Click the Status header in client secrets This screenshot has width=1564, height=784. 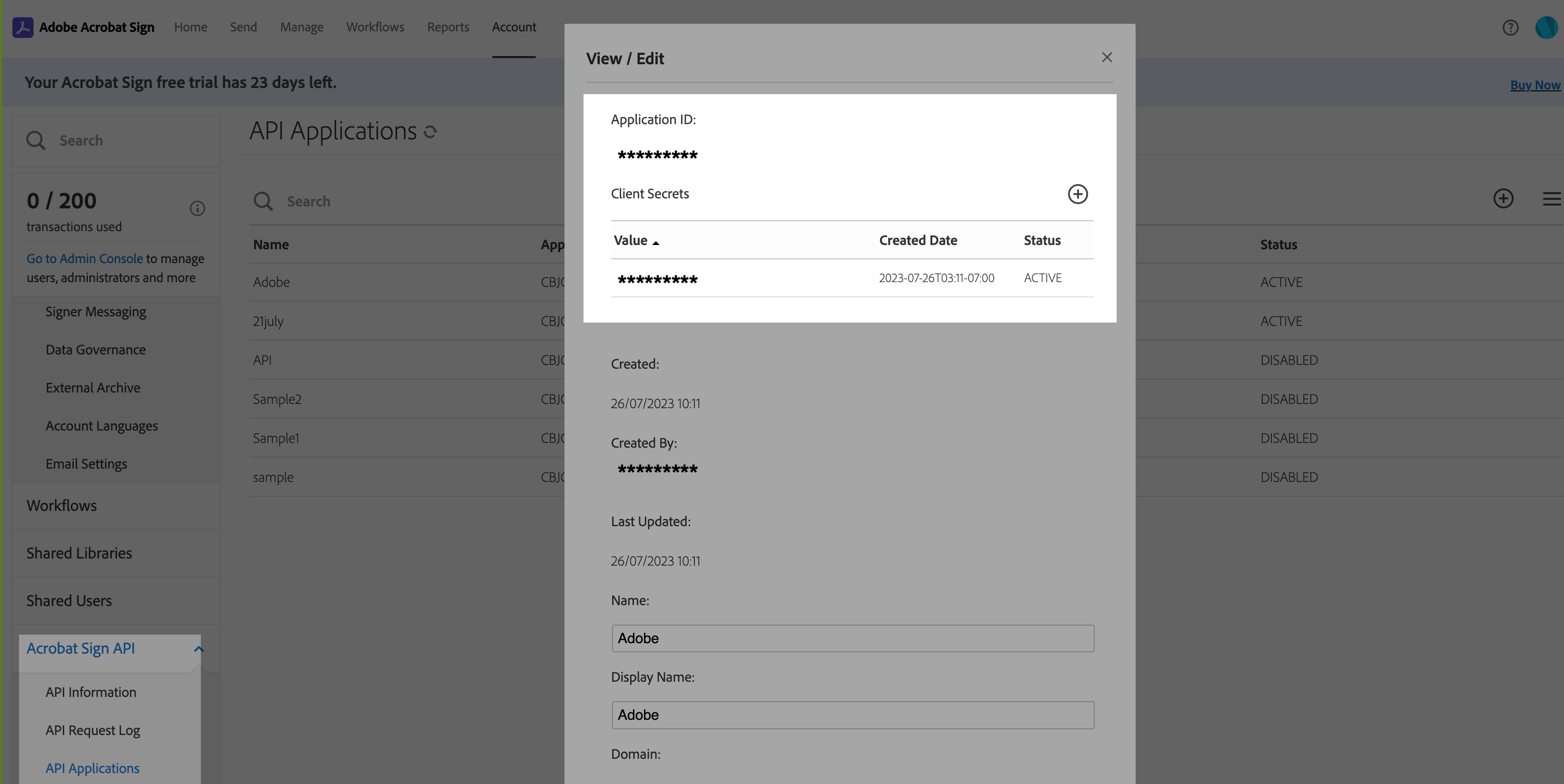tap(1042, 240)
